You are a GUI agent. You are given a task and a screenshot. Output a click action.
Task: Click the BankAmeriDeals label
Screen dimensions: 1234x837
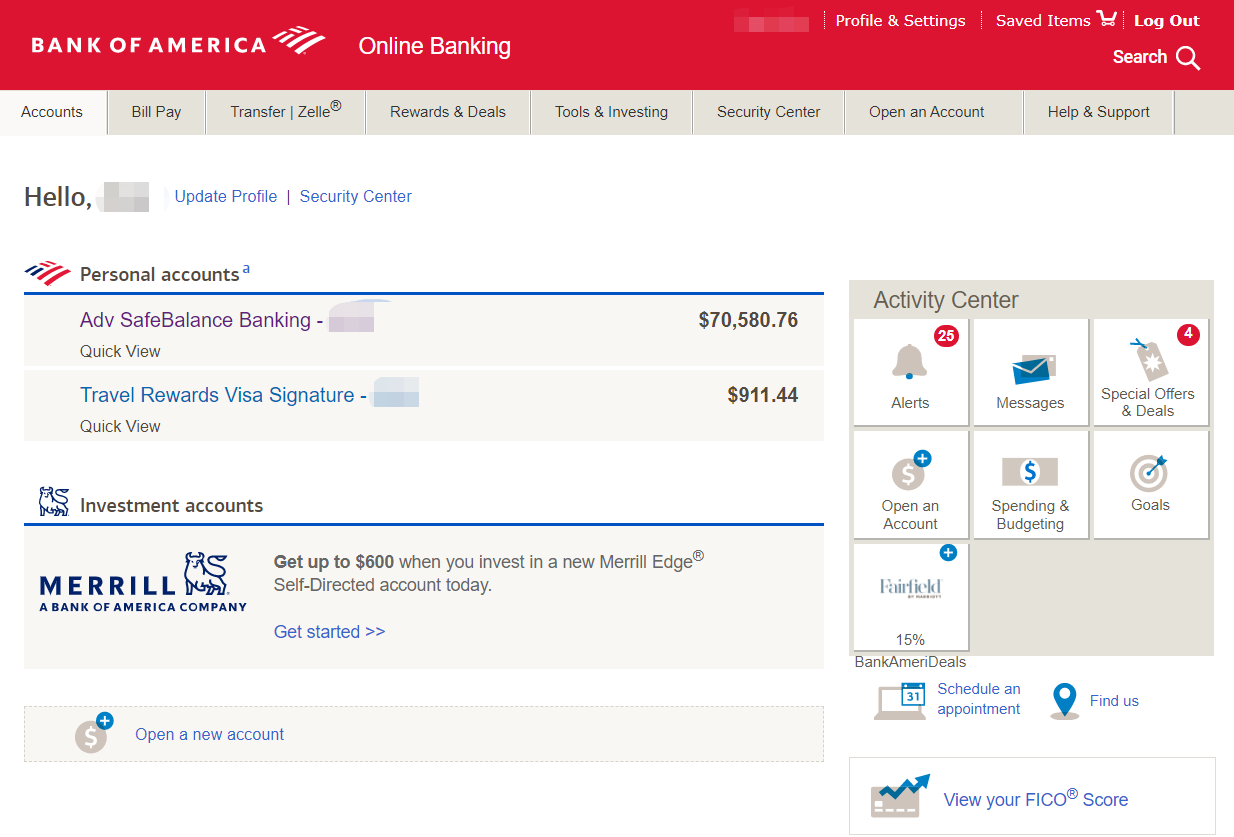910,662
